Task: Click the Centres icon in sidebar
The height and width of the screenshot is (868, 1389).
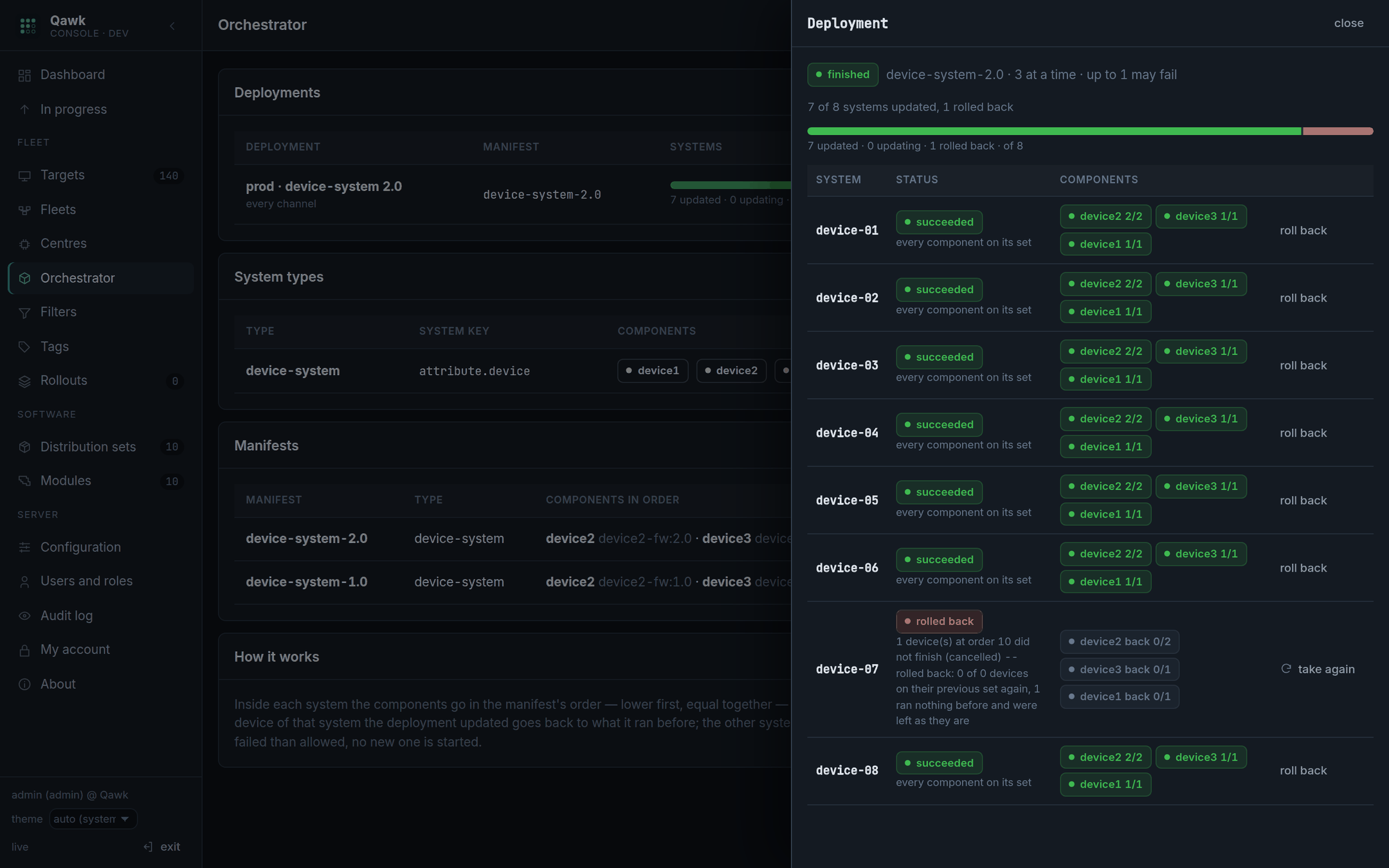Action: (x=24, y=244)
